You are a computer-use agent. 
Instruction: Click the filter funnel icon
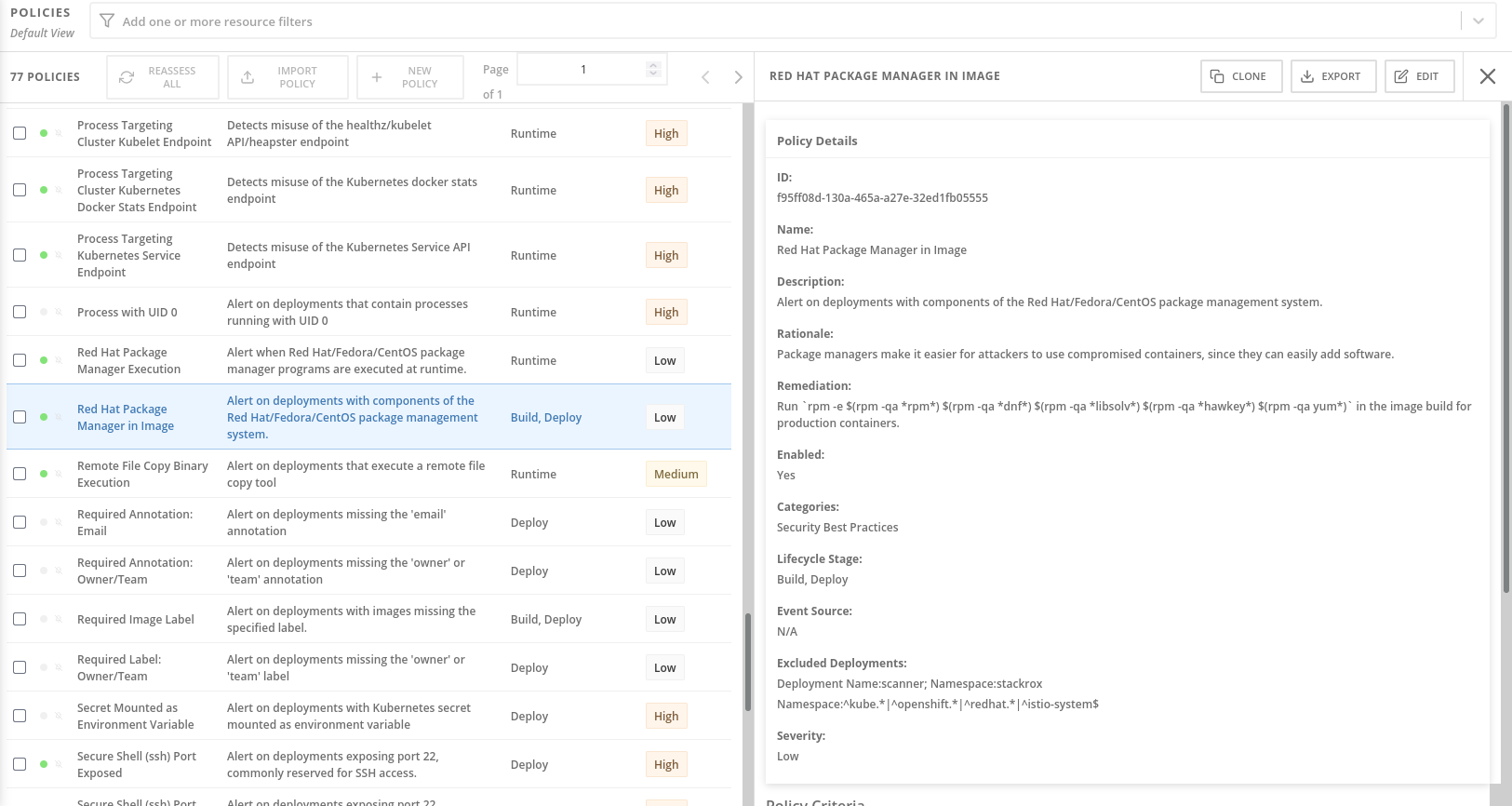[x=107, y=20]
